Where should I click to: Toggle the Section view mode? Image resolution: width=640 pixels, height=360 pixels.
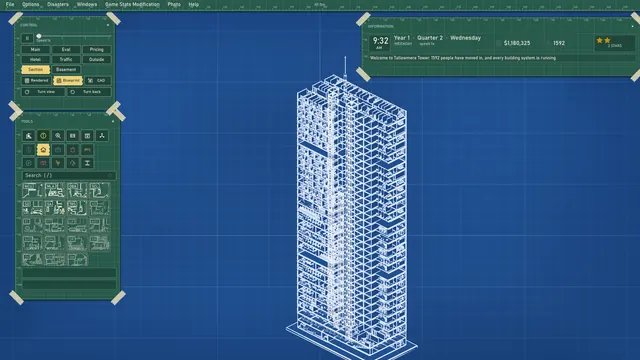[x=36, y=69]
